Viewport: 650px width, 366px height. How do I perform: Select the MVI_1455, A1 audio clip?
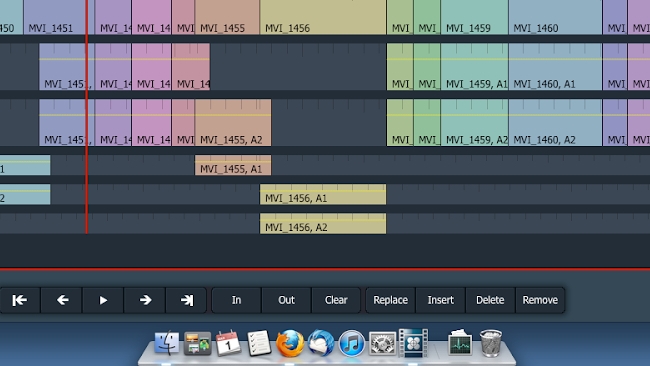point(233,165)
